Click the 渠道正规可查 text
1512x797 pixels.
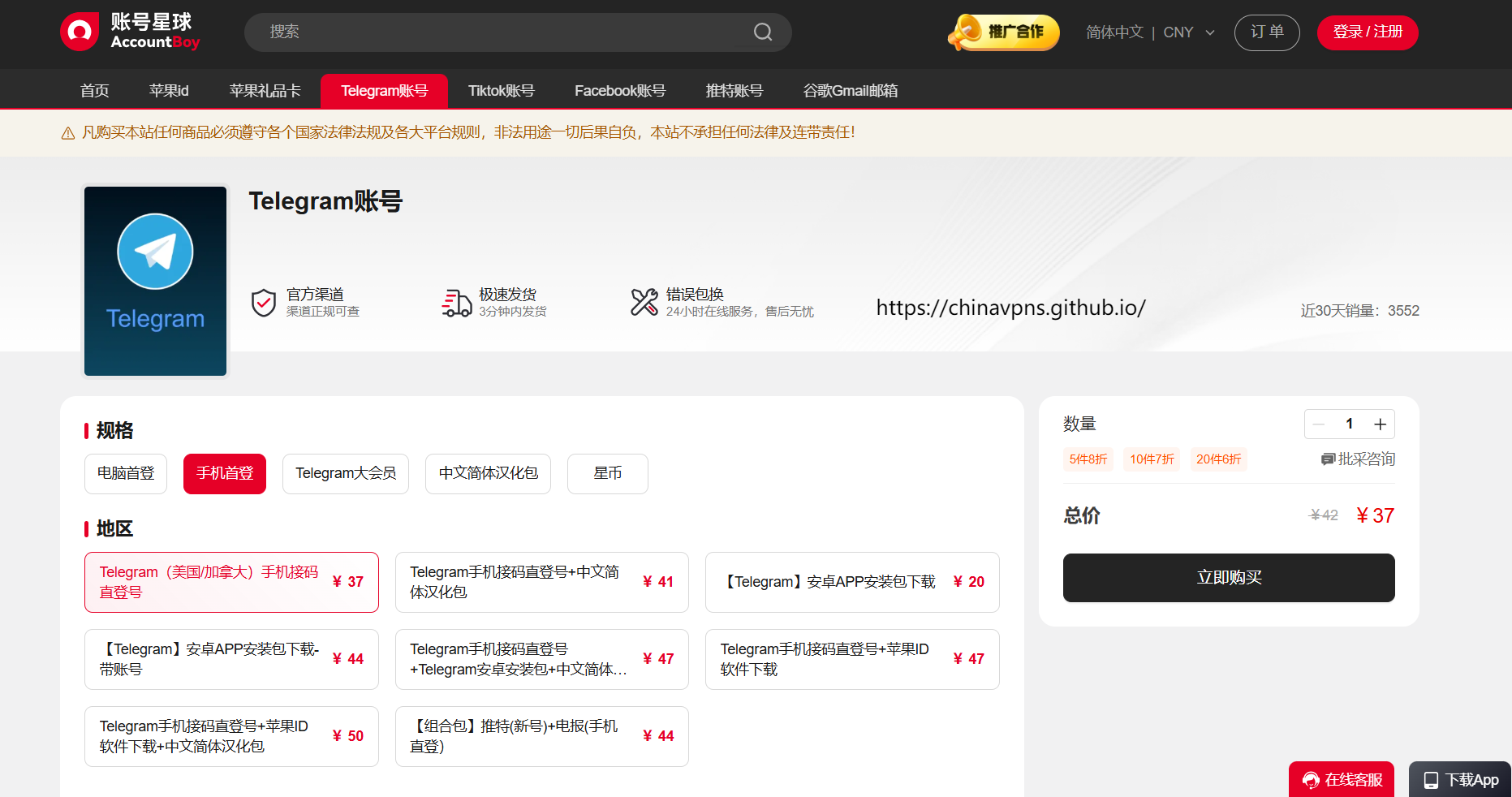pos(322,312)
